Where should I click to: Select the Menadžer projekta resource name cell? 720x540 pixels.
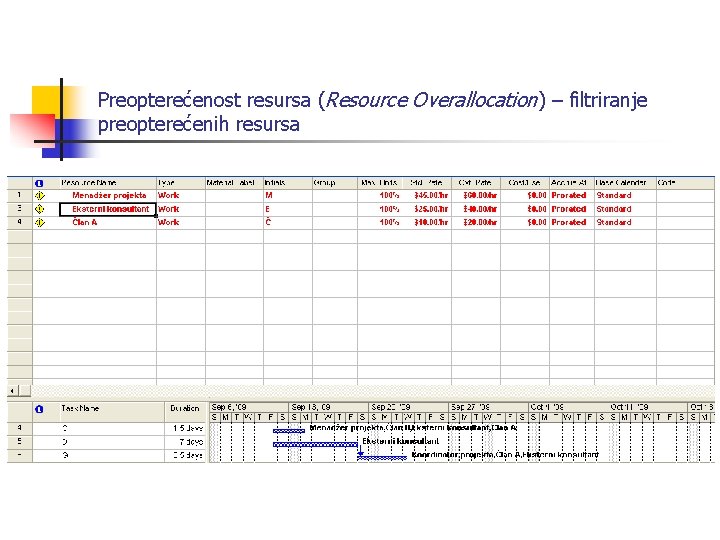click(108, 196)
